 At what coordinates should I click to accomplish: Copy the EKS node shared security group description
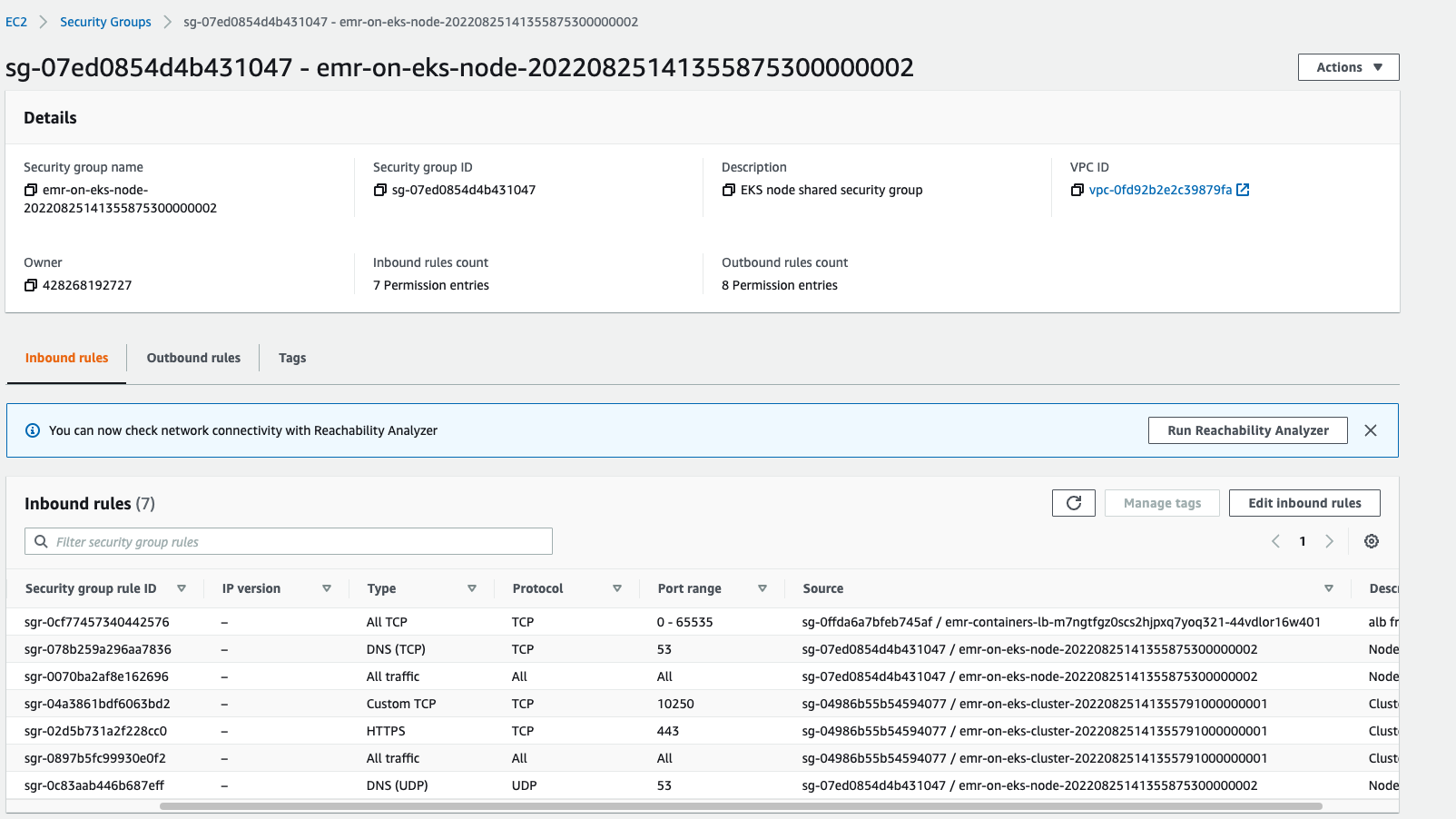tap(728, 190)
